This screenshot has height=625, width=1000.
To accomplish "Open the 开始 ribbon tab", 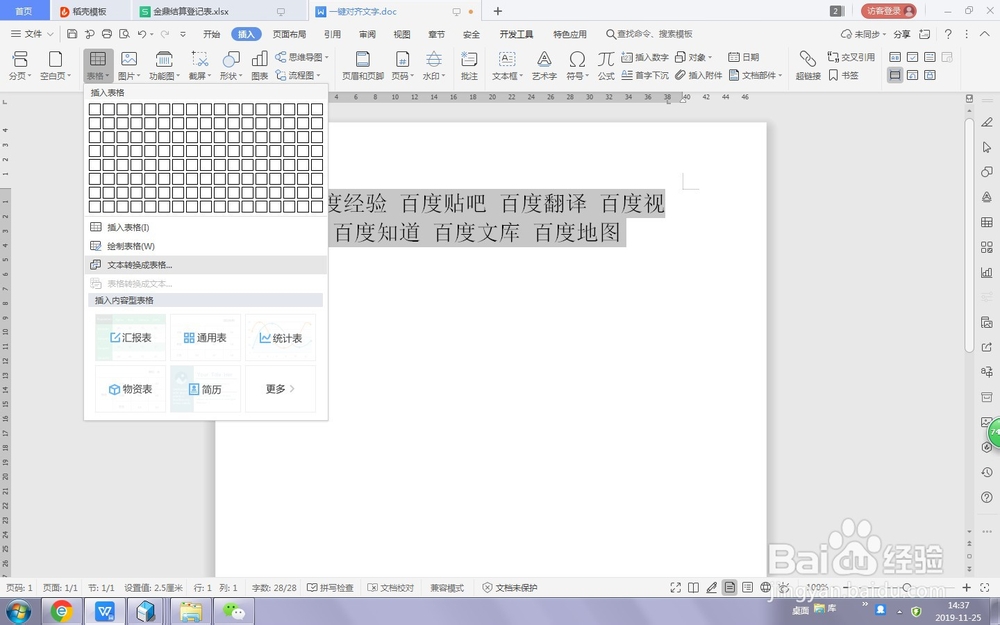I will pyautogui.click(x=211, y=34).
